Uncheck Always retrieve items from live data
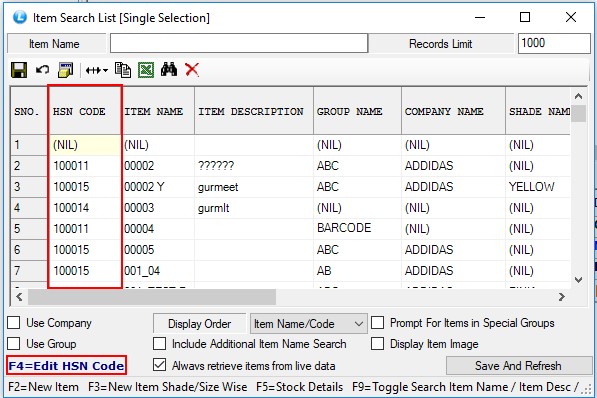 [160, 365]
